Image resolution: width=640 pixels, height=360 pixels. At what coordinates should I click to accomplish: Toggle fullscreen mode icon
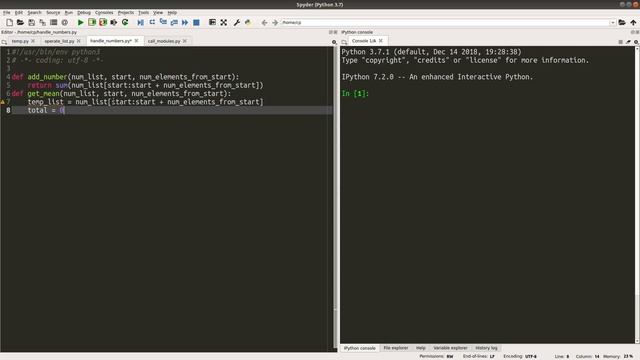pos(224,22)
